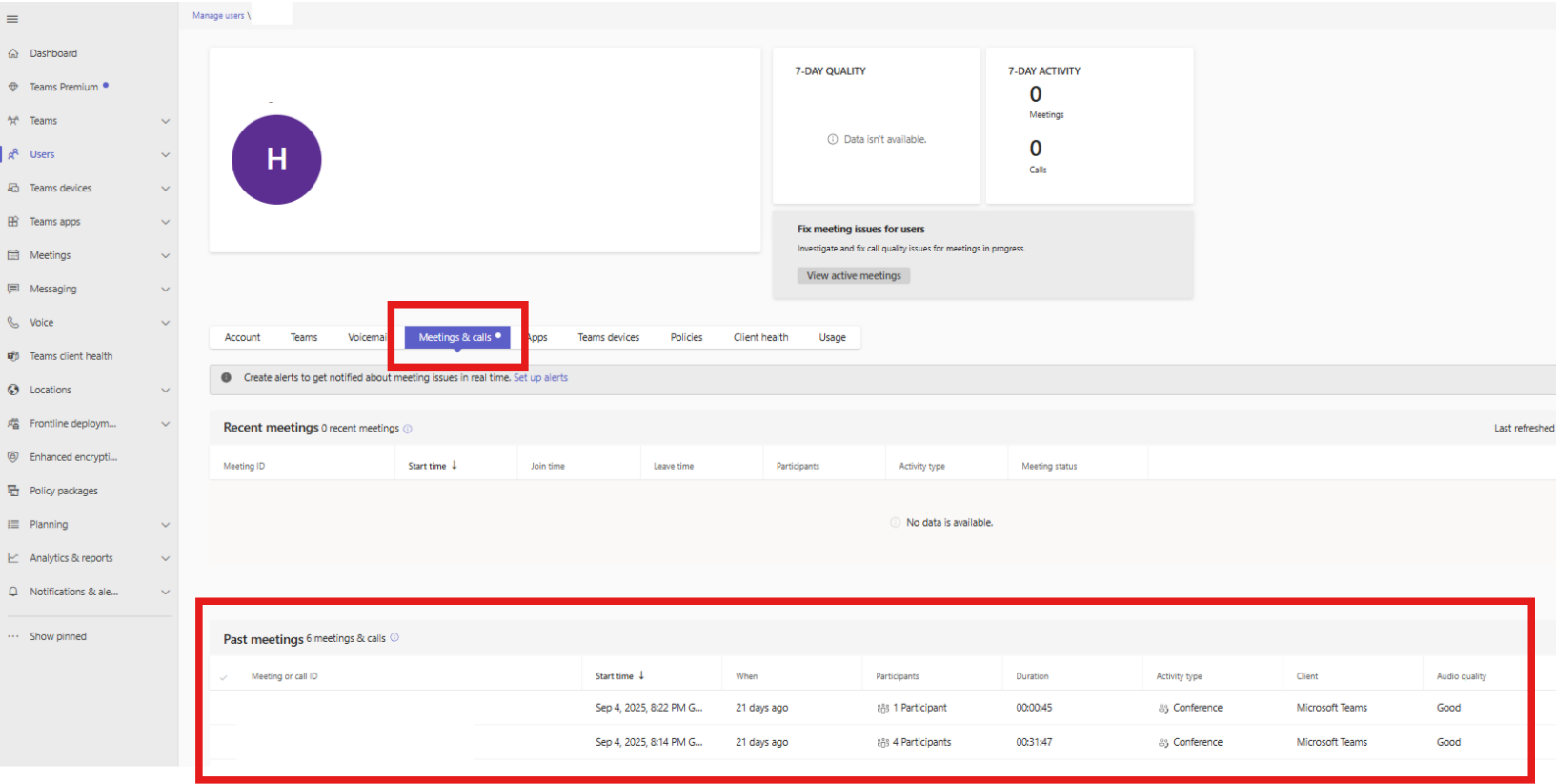
Task: Click the user avatar with letter H
Action: click(x=276, y=160)
